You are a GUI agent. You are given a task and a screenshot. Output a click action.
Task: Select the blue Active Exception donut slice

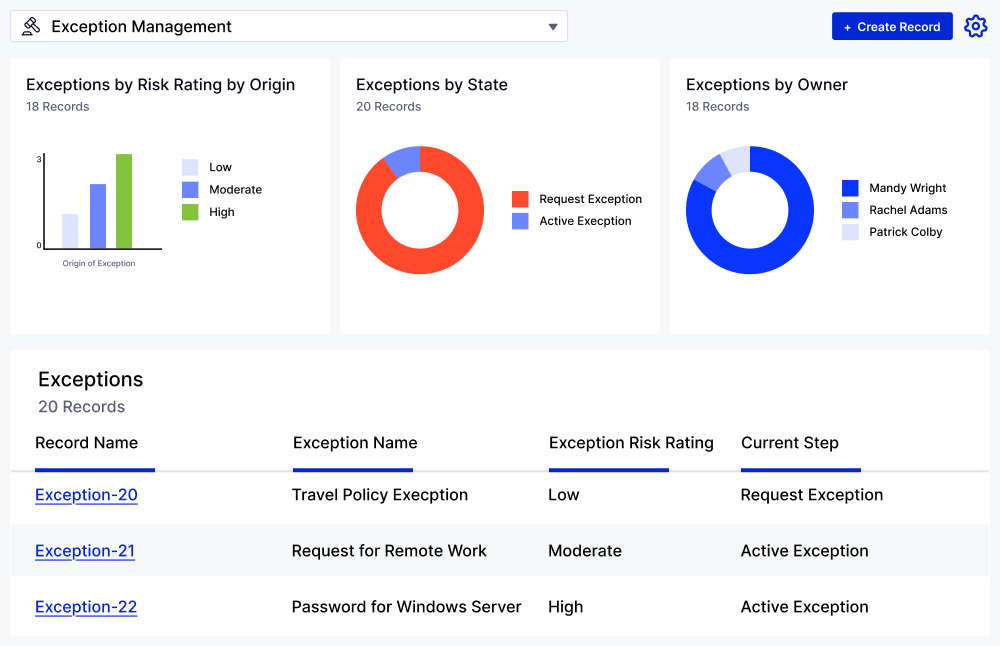coord(400,162)
